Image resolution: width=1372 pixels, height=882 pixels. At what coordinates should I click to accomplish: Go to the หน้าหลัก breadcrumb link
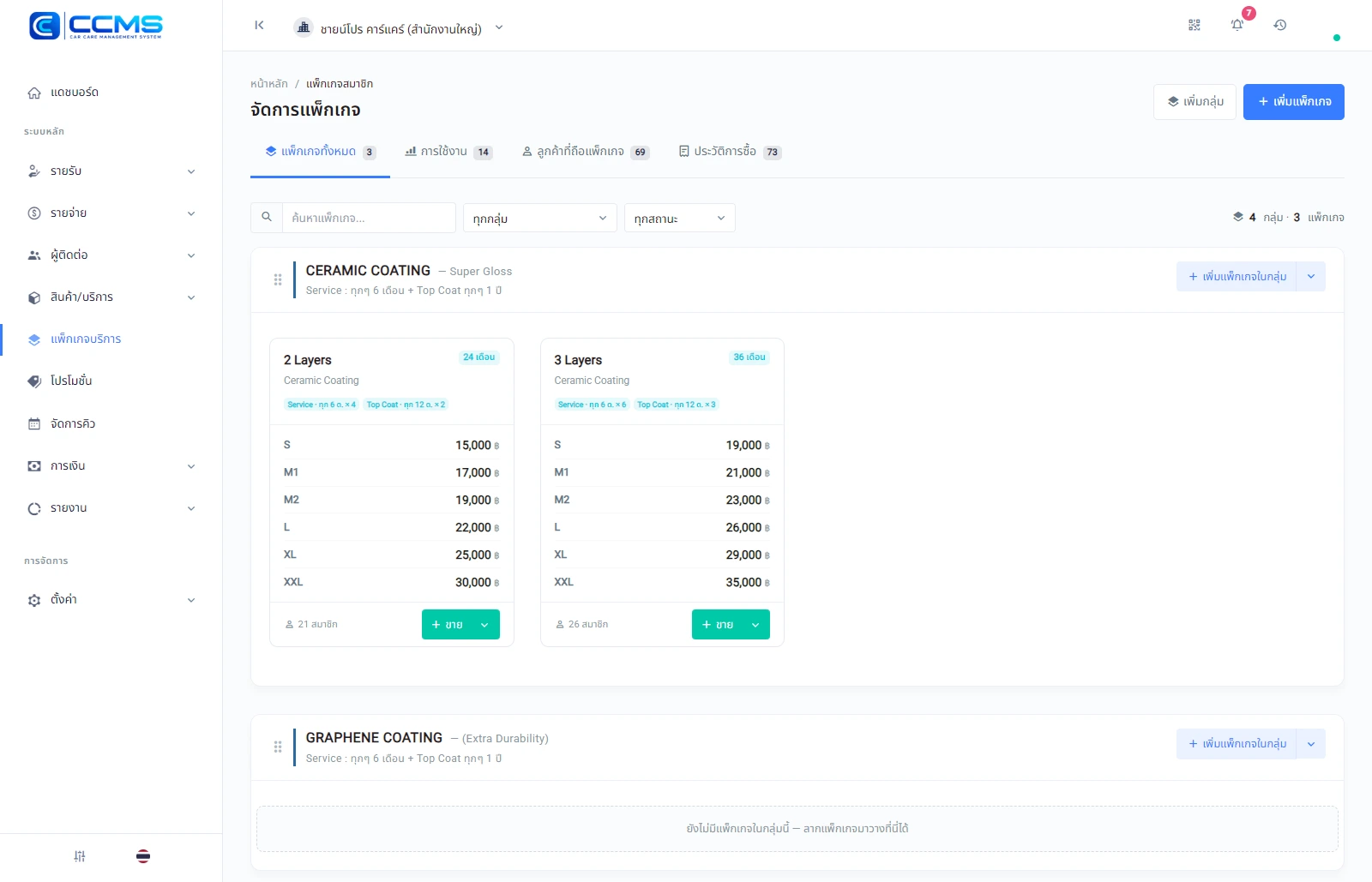[x=269, y=84]
